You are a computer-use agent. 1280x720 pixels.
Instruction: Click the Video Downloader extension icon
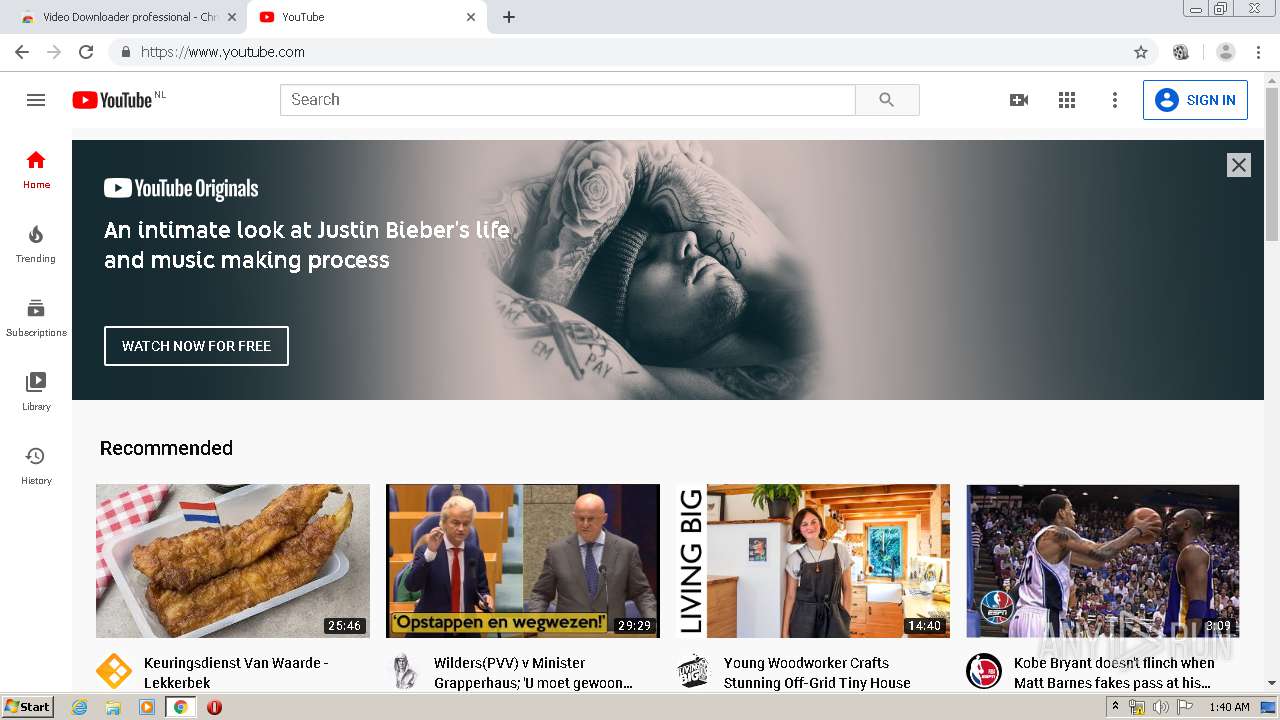click(x=1181, y=52)
